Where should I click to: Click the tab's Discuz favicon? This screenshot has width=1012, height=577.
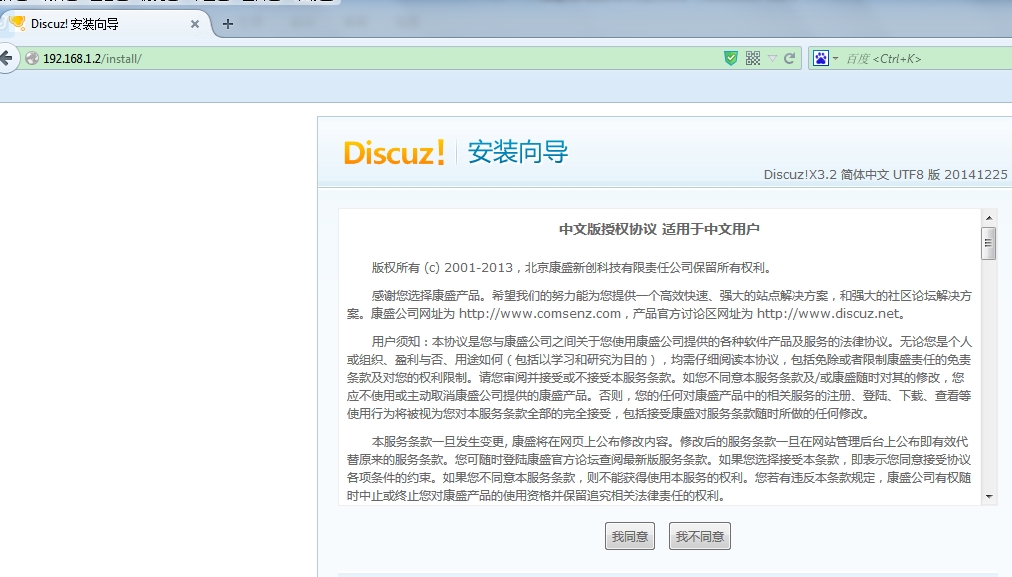[18, 23]
